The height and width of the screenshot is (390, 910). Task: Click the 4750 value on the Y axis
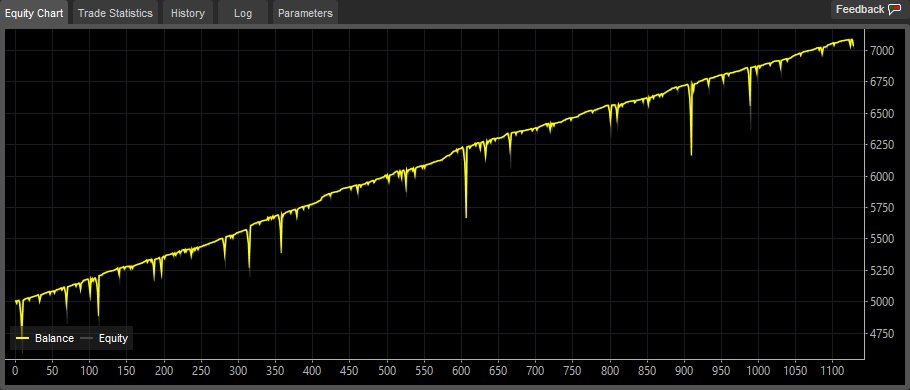click(x=882, y=333)
